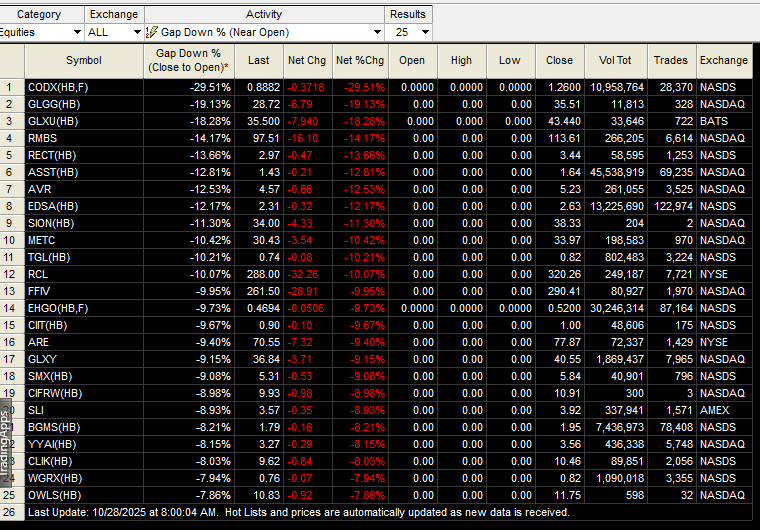The height and width of the screenshot is (530, 760).
Task: Click row number 1 header
Action: point(12,87)
